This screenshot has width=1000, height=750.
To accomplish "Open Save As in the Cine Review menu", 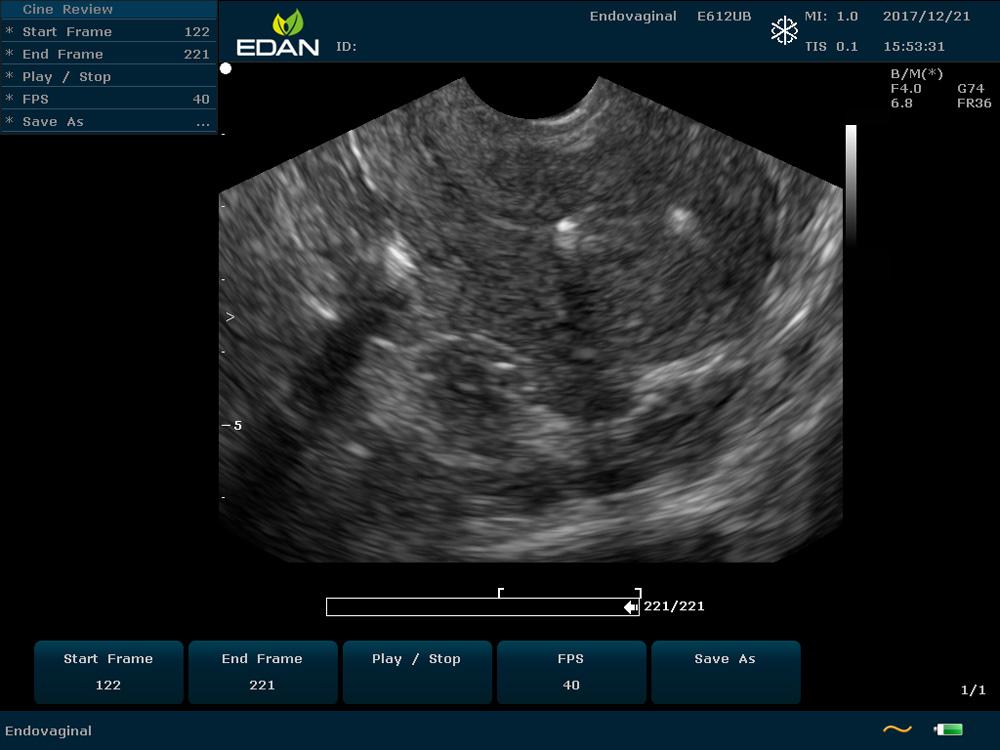I will 108,122.
